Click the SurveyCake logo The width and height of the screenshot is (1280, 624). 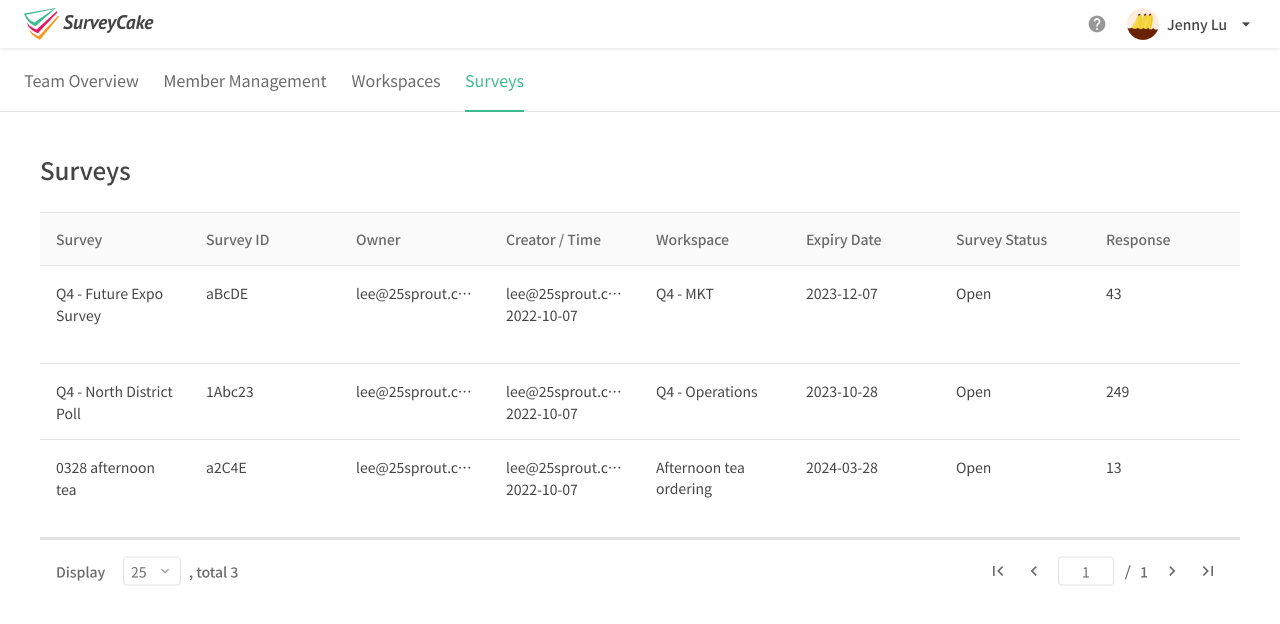88,24
